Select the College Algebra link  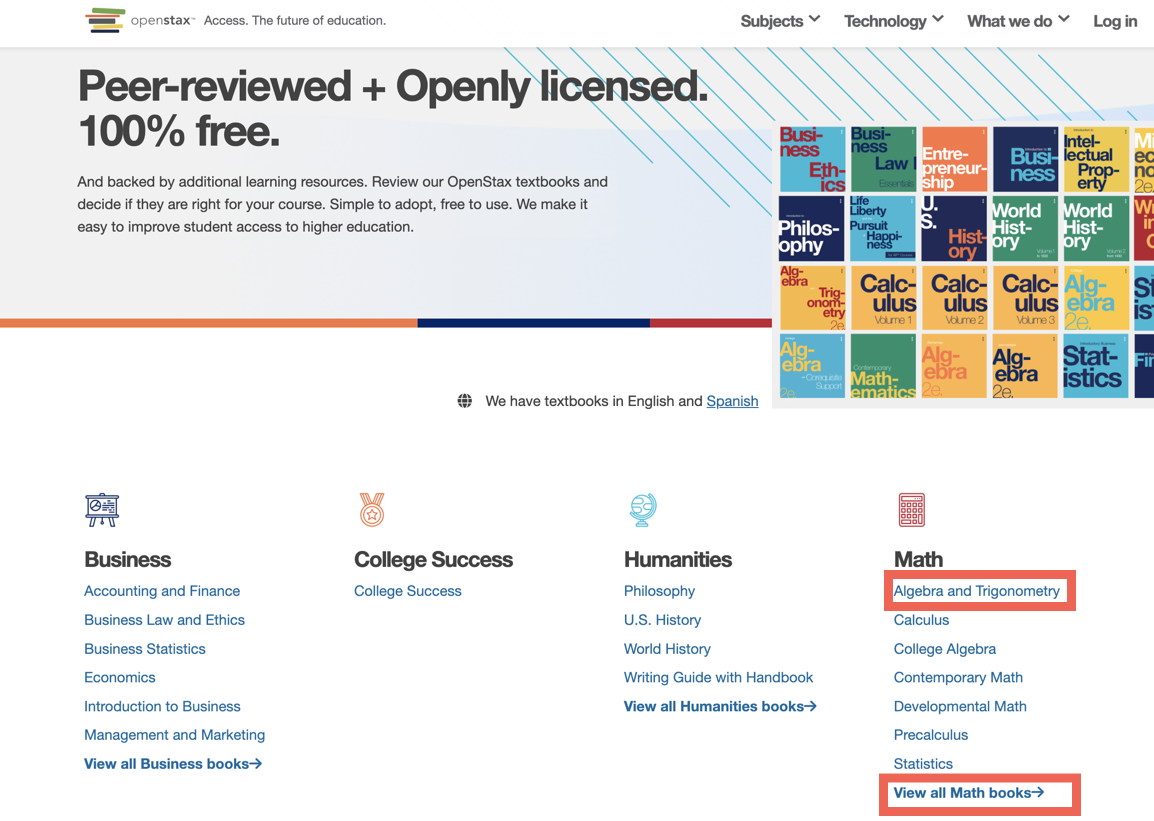[945, 649]
